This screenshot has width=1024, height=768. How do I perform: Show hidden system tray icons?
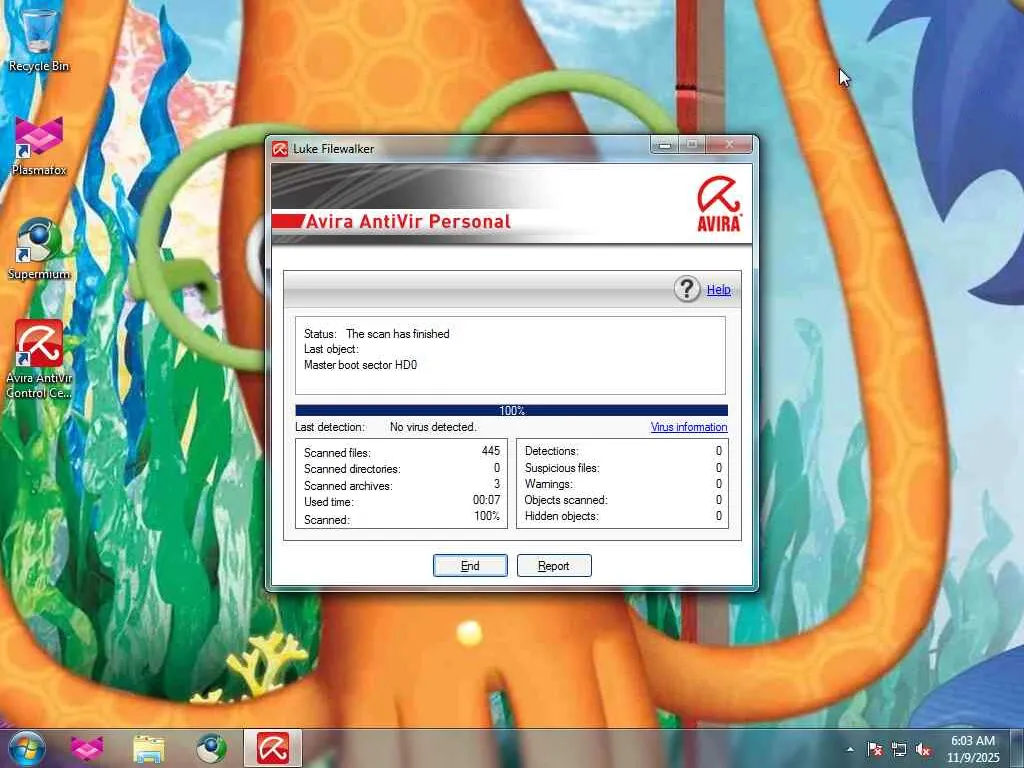coord(850,749)
